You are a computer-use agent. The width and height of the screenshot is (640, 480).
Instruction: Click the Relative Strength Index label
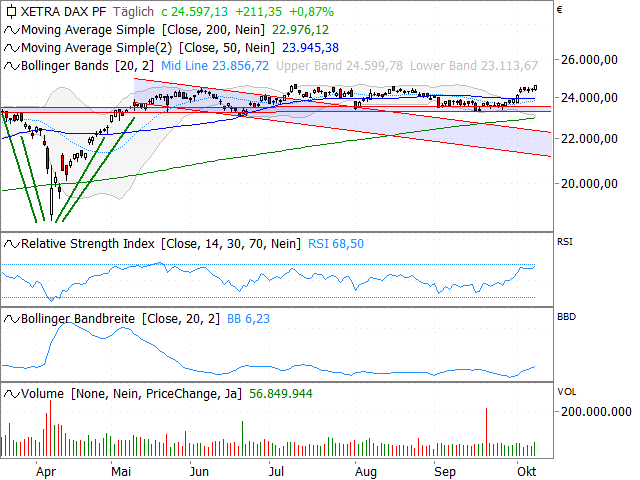tap(90, 243)
